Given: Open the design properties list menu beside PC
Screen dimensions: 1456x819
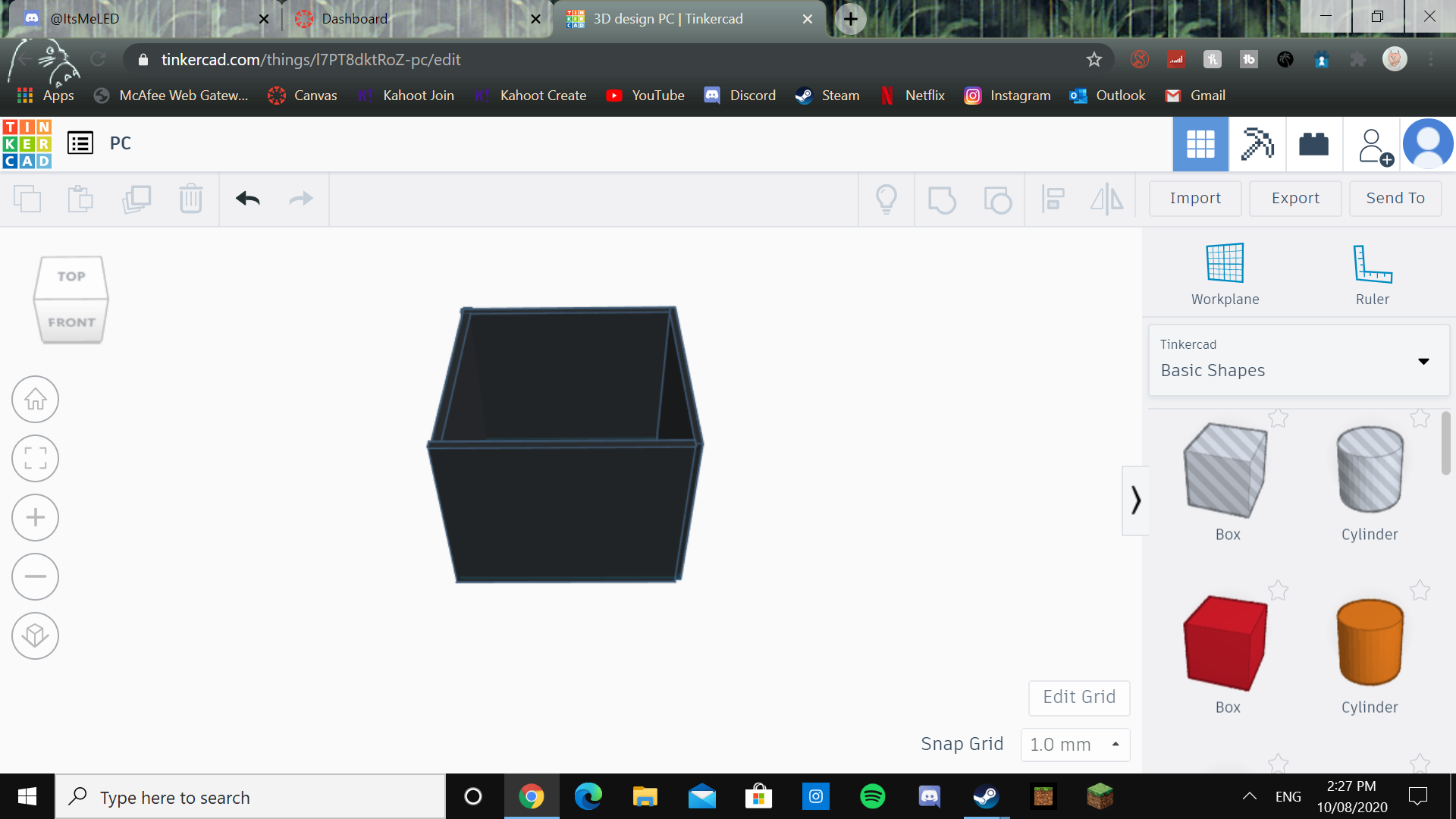Looking at the screenshot, I should click(x=80, y=143).
